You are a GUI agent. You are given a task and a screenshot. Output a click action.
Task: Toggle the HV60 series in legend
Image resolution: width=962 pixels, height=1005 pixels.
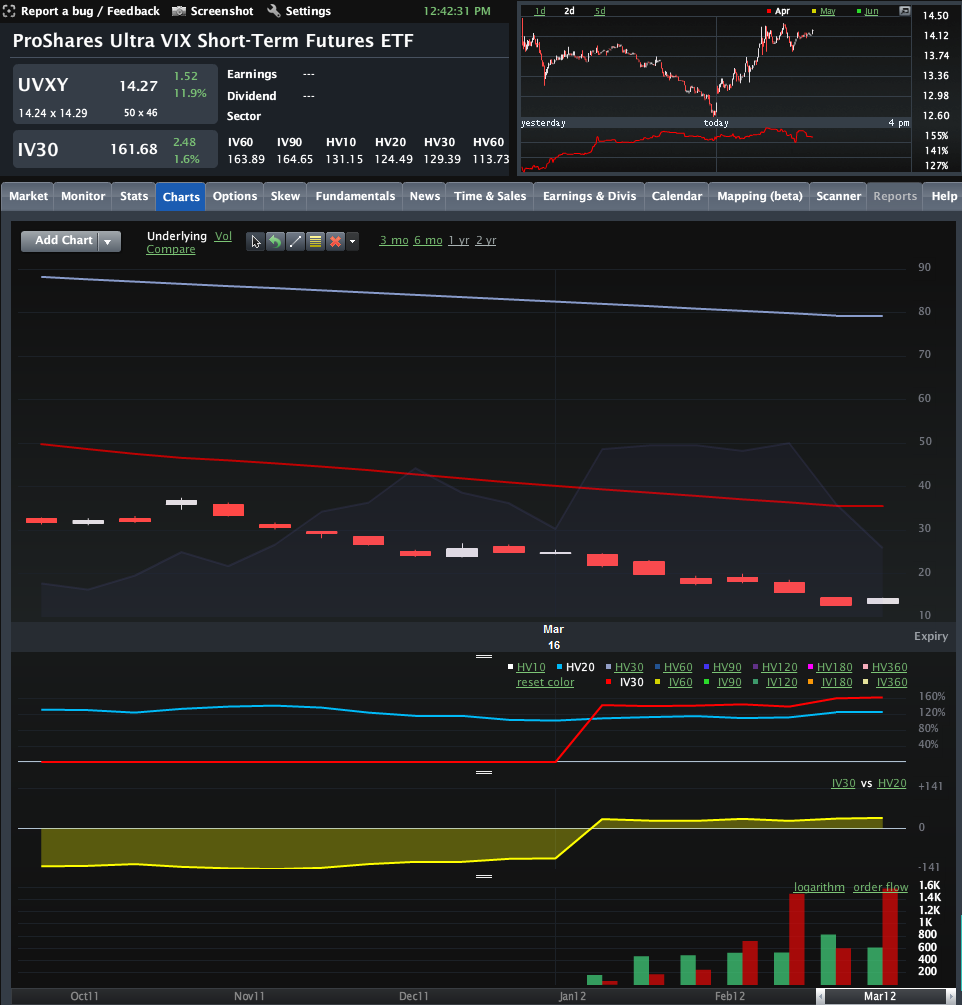(x=678, y=667)
